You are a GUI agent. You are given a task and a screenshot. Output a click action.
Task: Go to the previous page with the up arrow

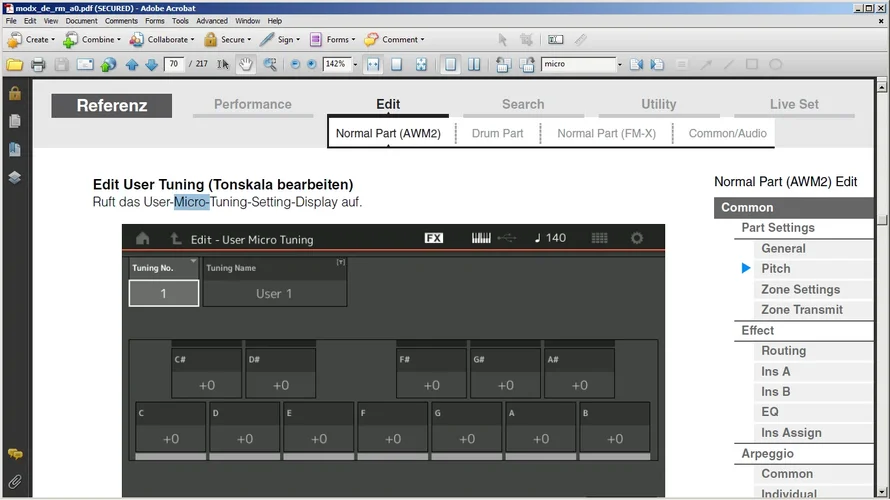pyautogui.click(x=132, y=65)
